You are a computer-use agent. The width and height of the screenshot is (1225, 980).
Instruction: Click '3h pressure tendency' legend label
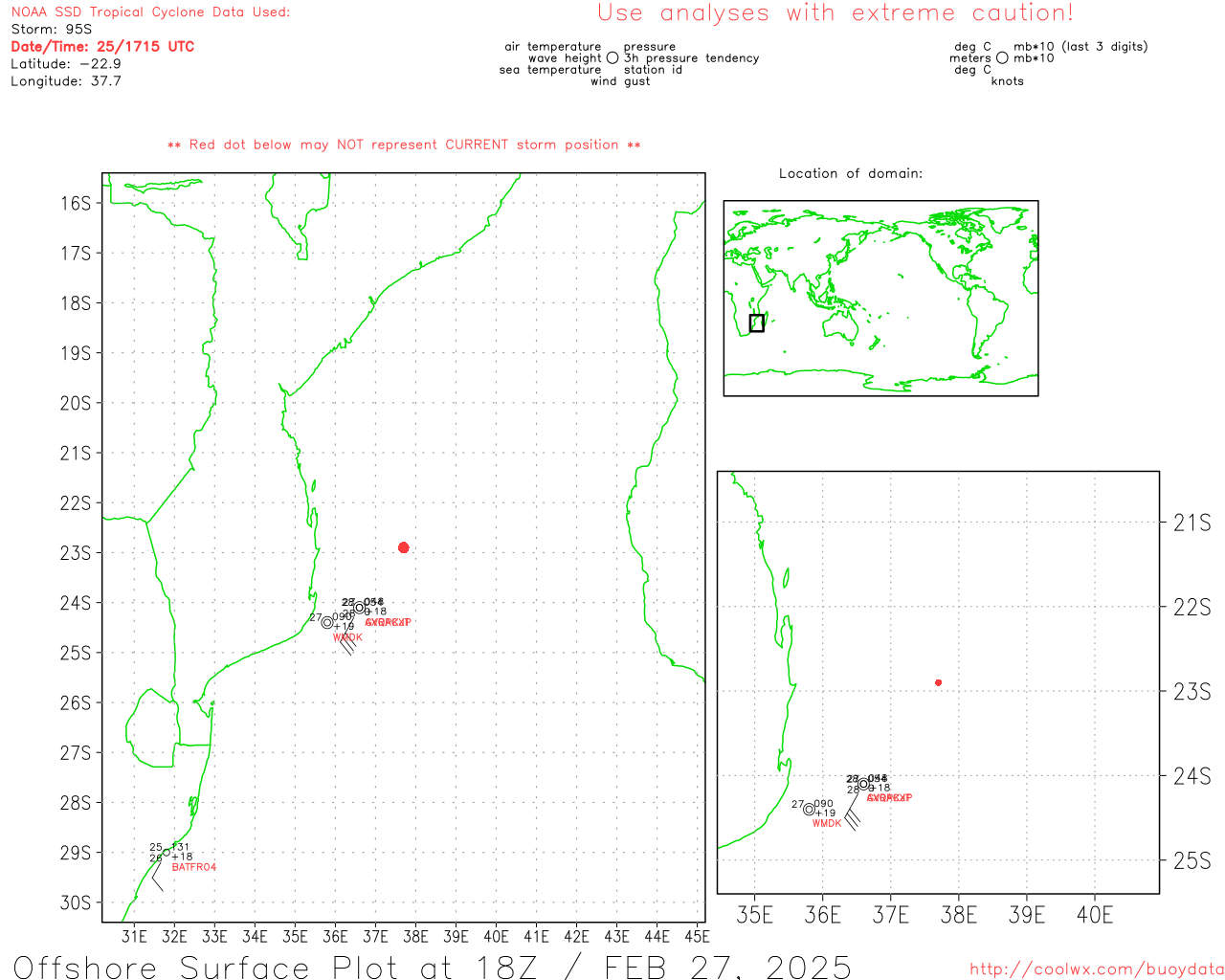692,58
